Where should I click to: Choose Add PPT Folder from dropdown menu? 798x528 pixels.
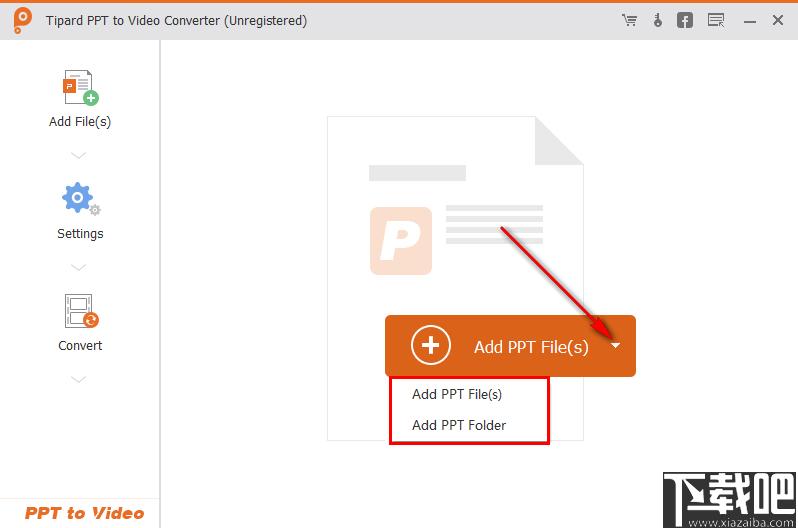click(x=459, y=425)
